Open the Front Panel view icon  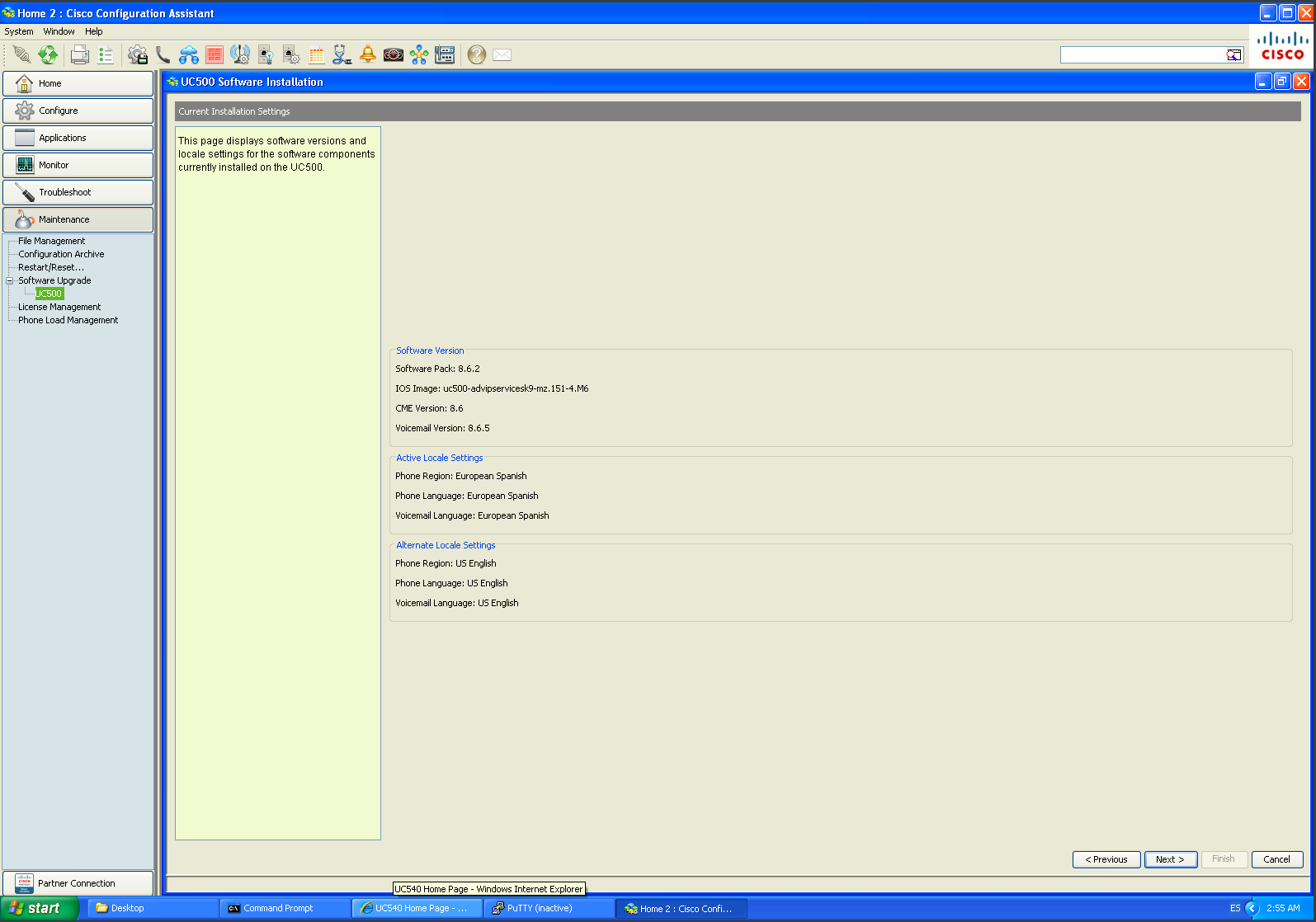pyautogui.click(x=445, y=54)
